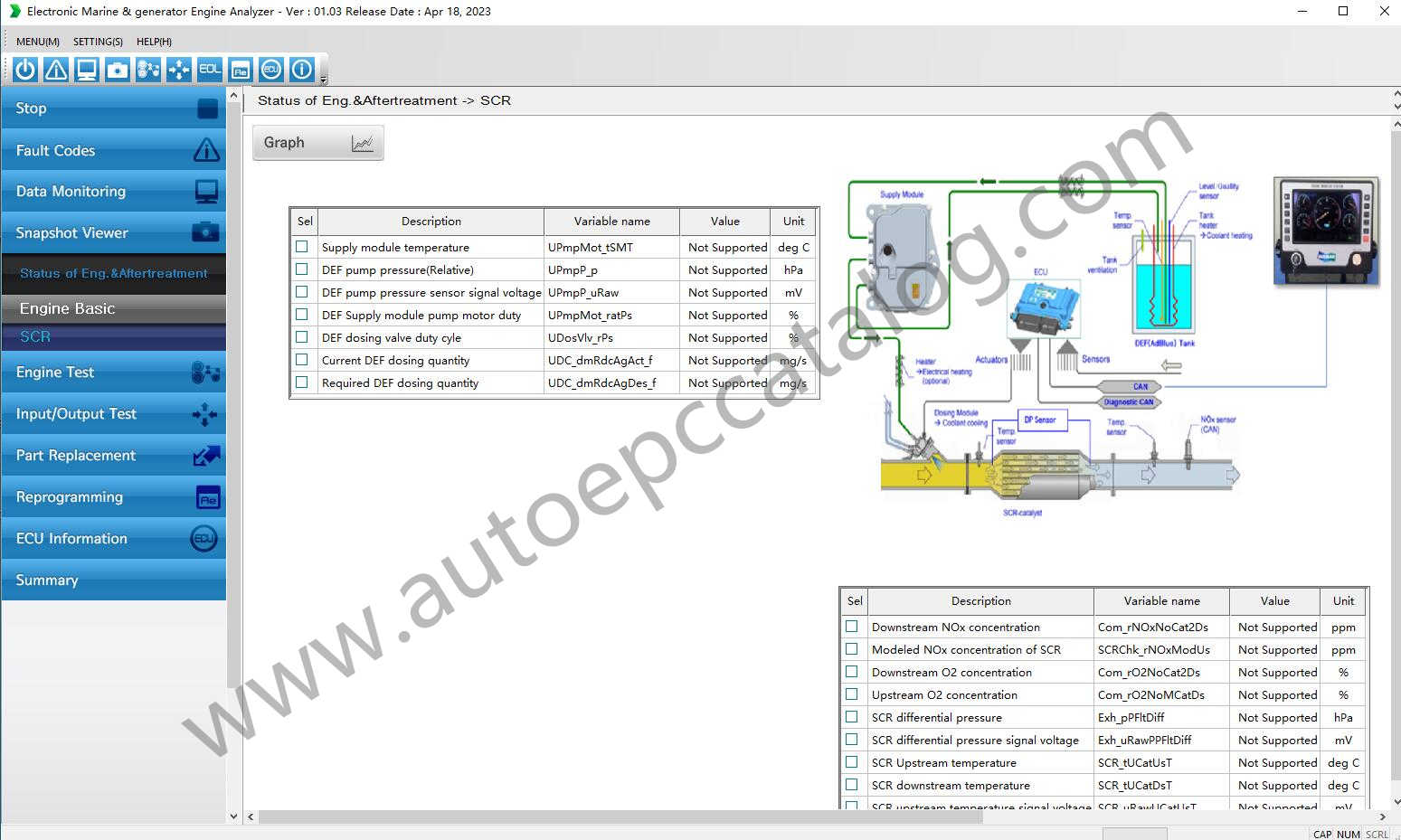Screen dimensions: 1401x840
Task: Open the HELP(H) menu
Action: 154,41
